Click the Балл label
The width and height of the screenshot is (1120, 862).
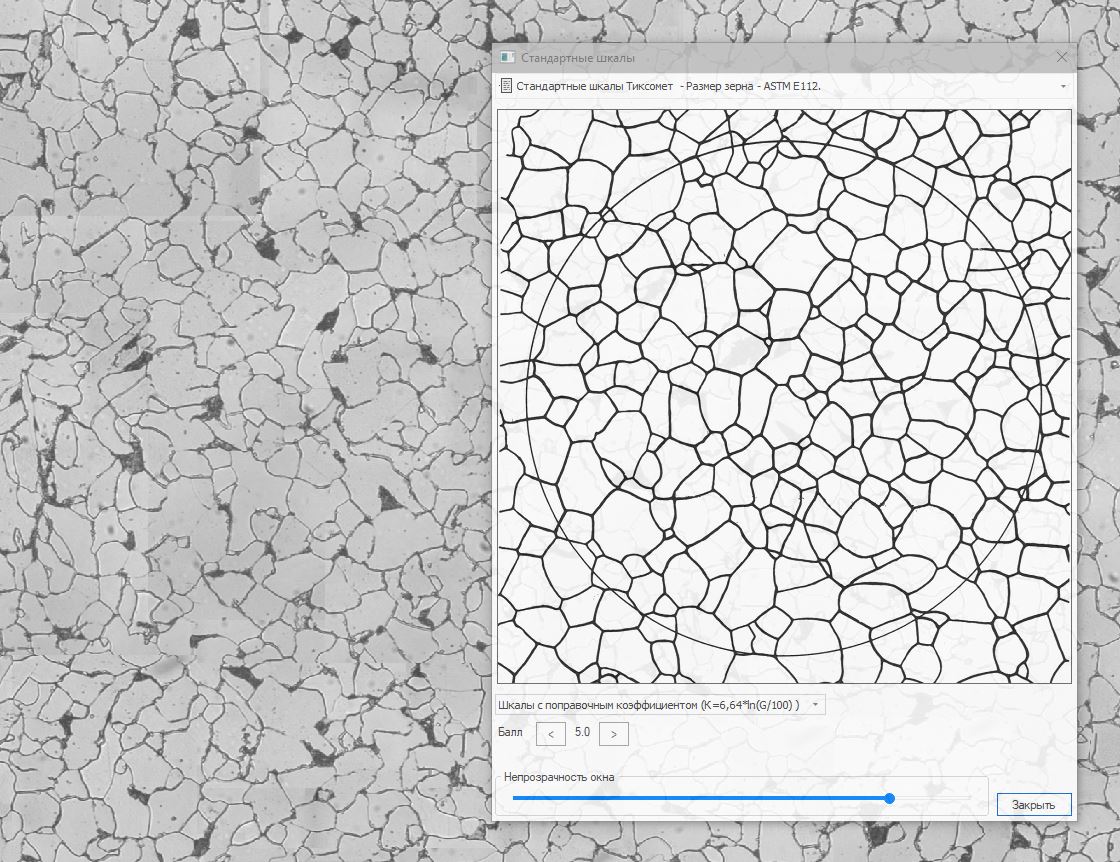[510, 732]
